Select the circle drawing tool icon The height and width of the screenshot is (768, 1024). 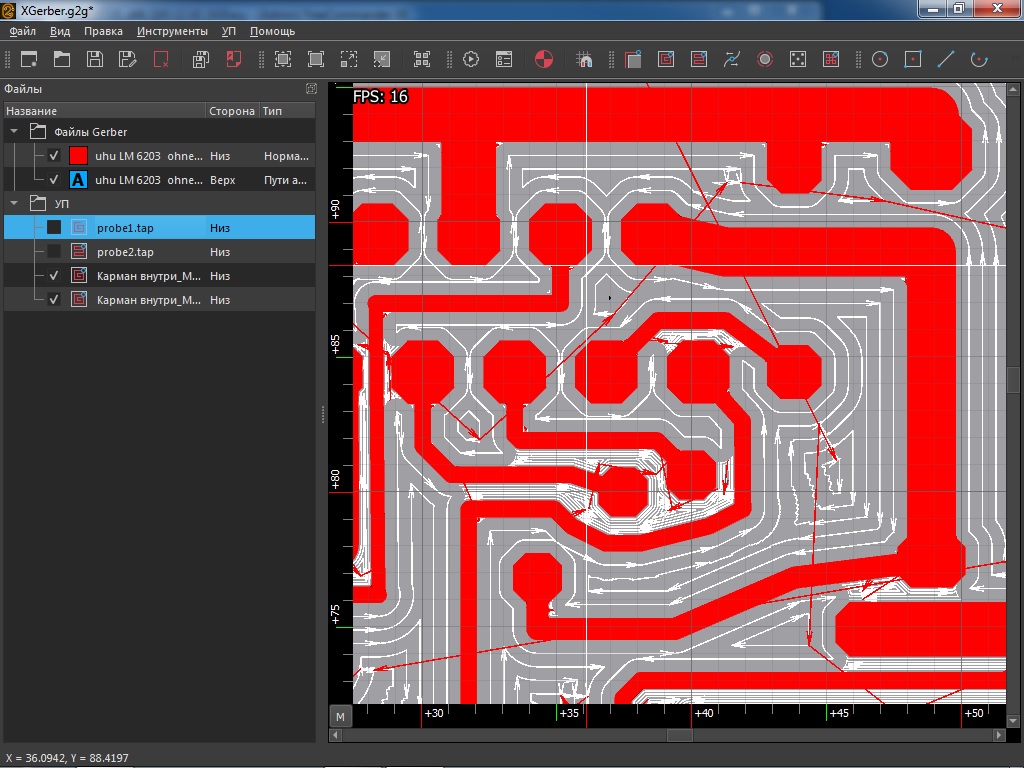tap(880, 59)
